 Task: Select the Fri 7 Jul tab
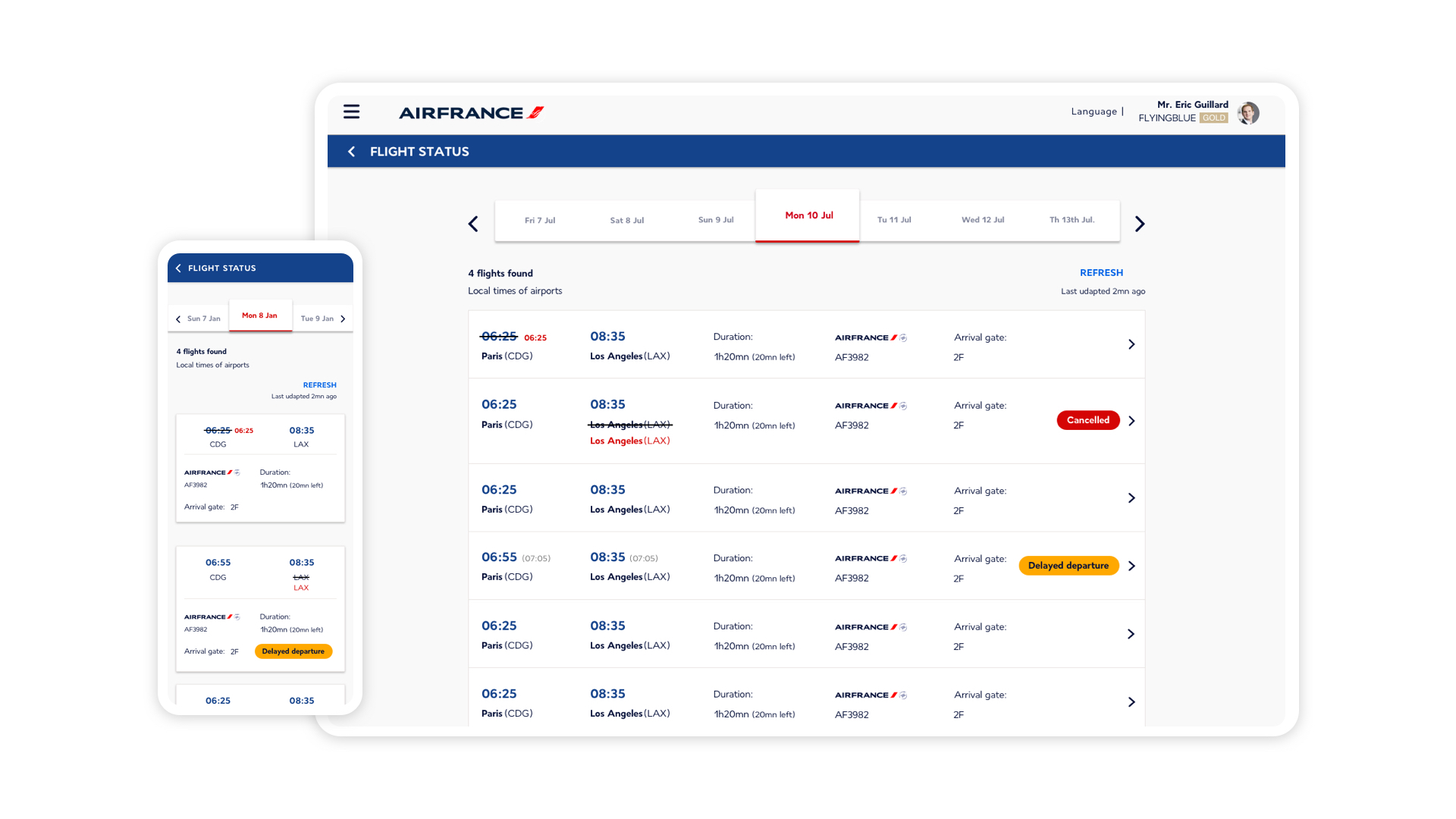click(x=540, y=221)
